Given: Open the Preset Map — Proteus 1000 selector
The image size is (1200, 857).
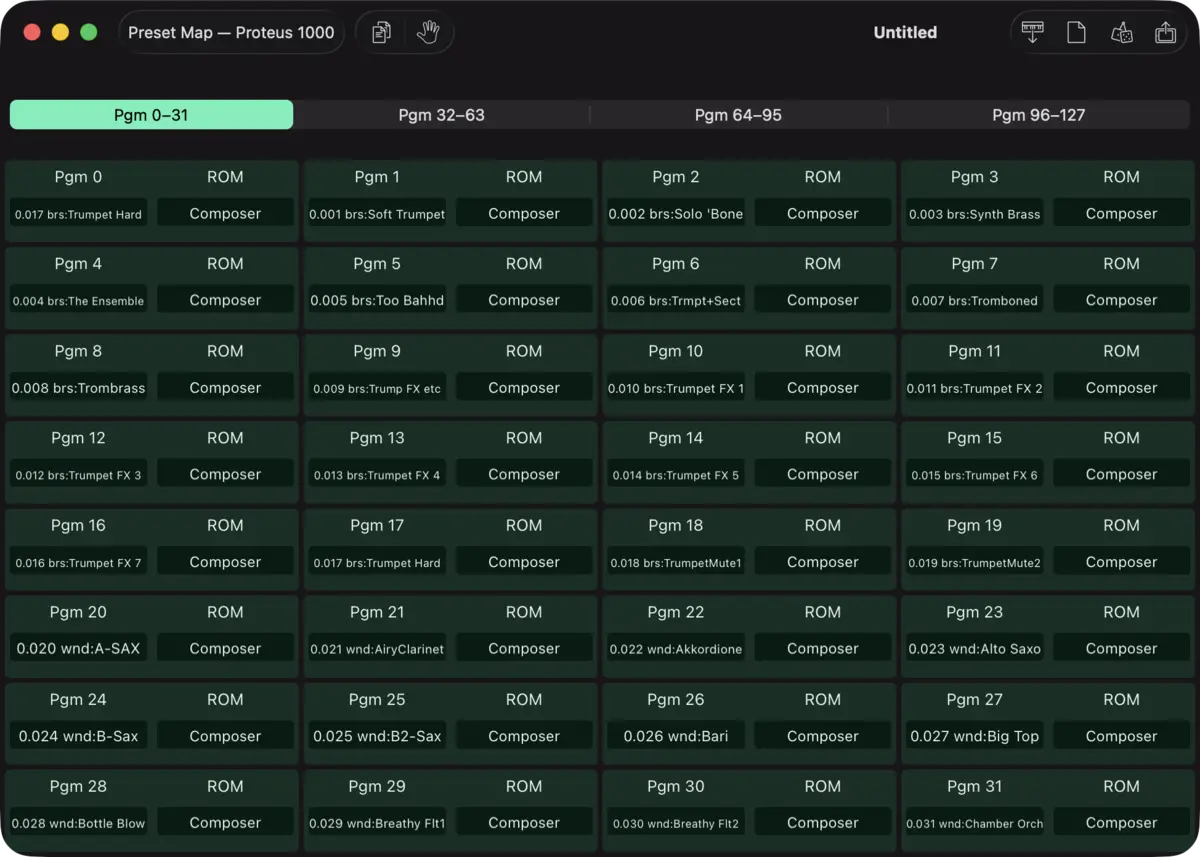Looking at the screenshot, I should tap(231, 33).
